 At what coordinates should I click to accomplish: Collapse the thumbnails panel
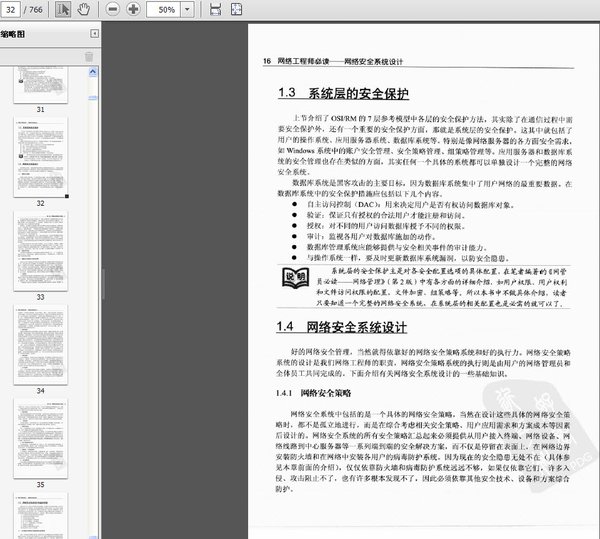point(94,34)
